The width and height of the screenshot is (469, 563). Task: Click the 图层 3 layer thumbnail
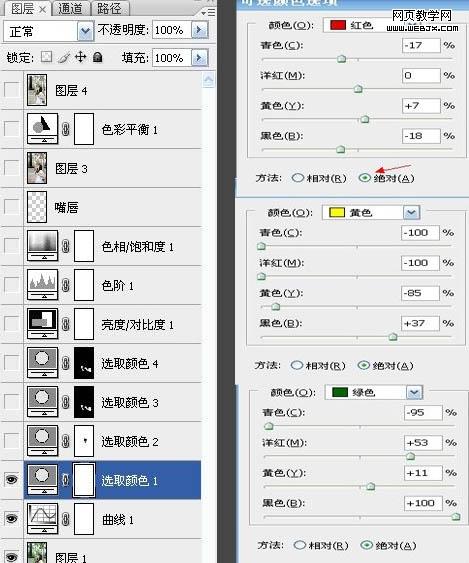(37, 168)
